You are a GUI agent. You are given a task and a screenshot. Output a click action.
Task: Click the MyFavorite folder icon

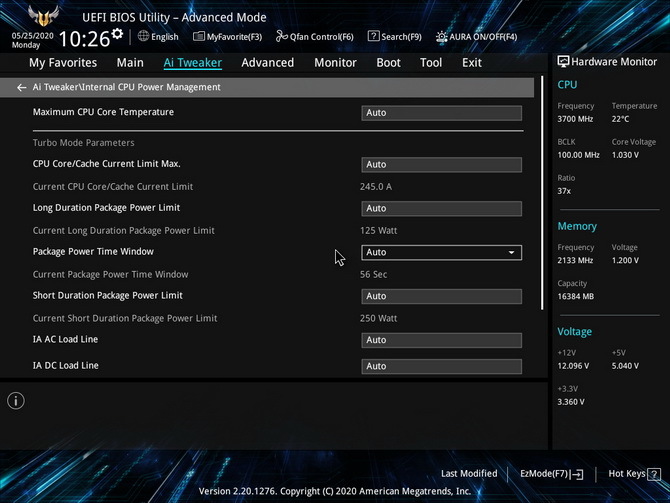(199, 36)
